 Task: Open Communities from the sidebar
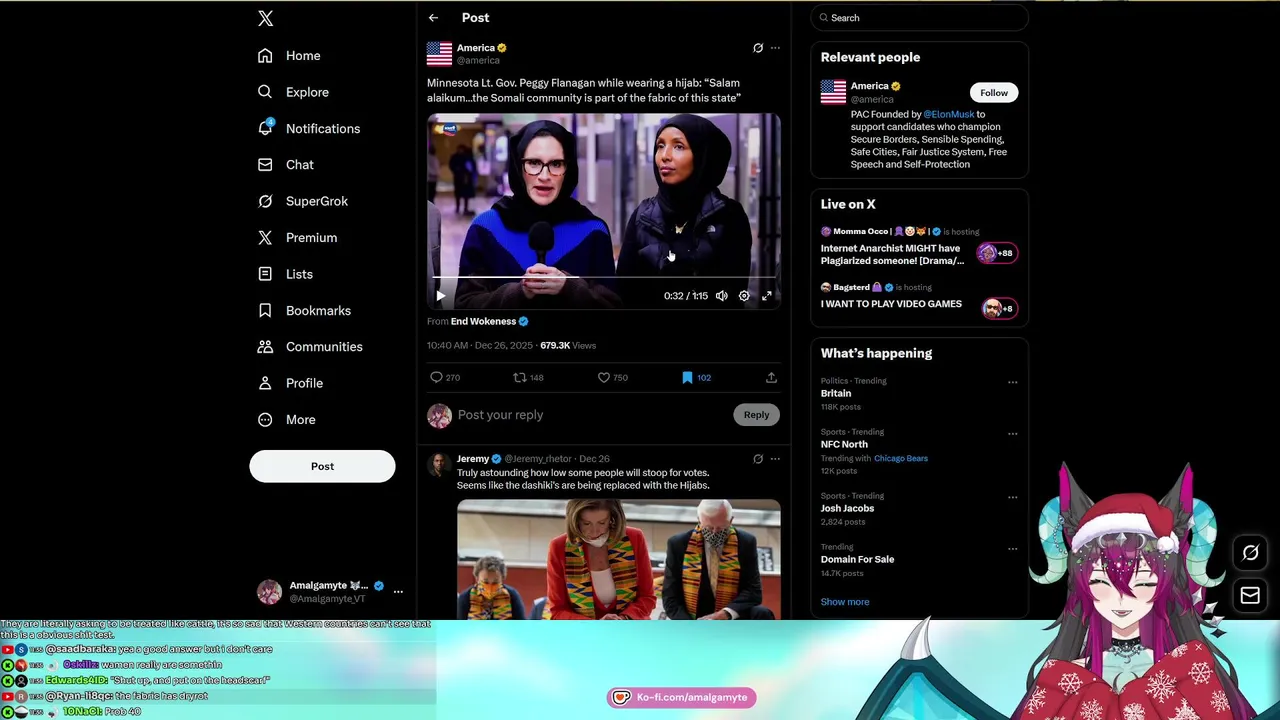coord(309,347)
